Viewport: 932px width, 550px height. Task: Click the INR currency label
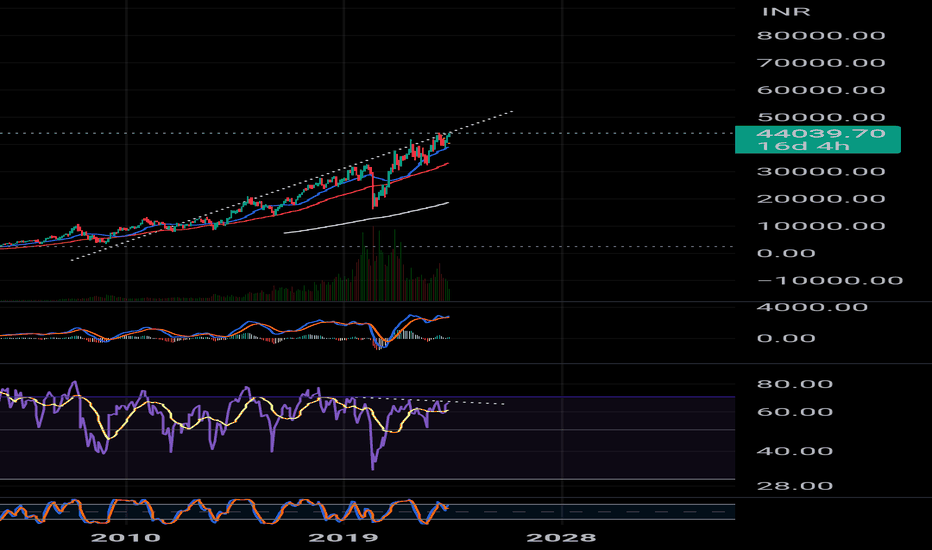tap(786, 12)
